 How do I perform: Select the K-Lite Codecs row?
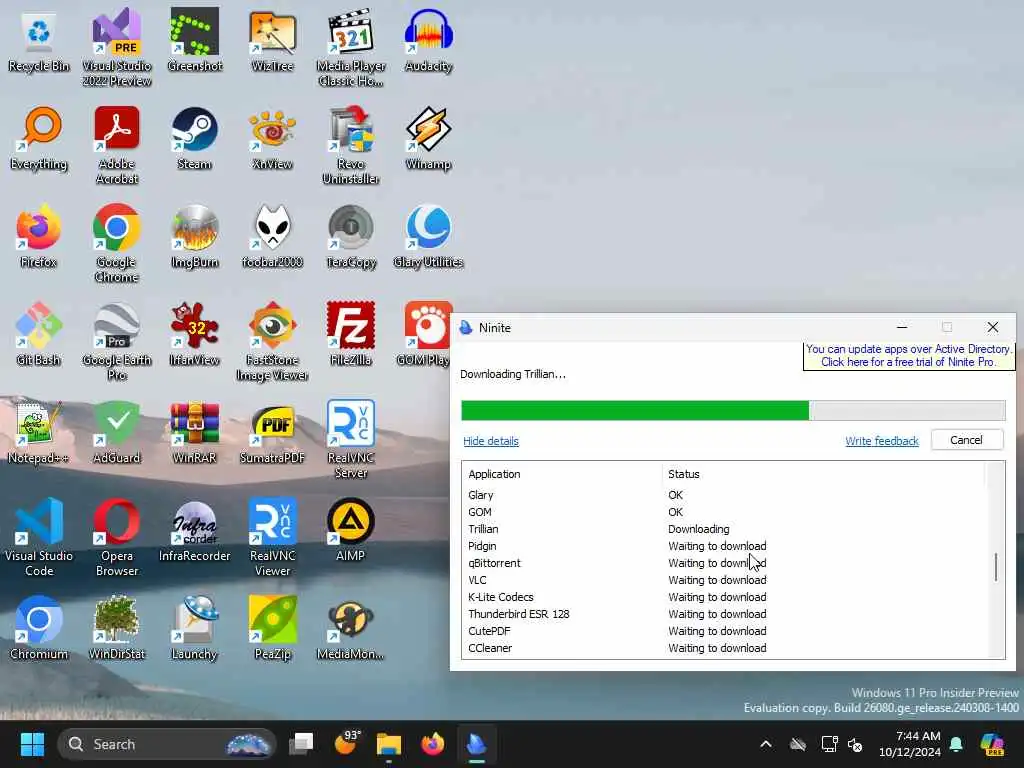[x=724, y=597]
